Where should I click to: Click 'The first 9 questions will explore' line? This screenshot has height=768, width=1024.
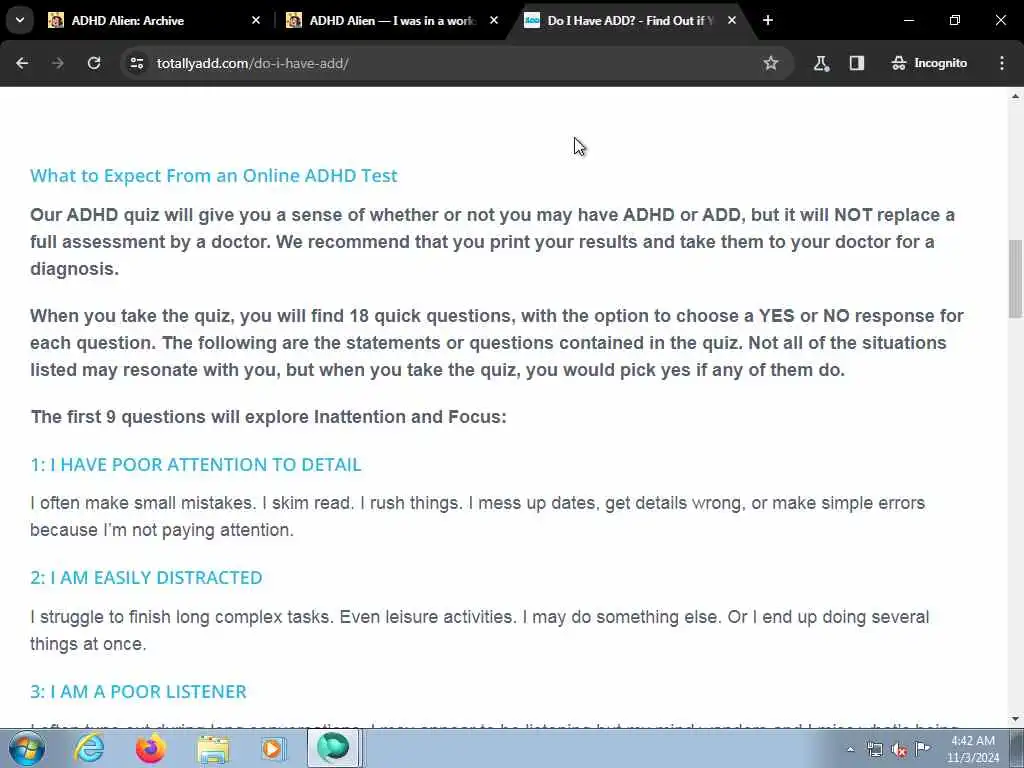(x=268, y=417)
